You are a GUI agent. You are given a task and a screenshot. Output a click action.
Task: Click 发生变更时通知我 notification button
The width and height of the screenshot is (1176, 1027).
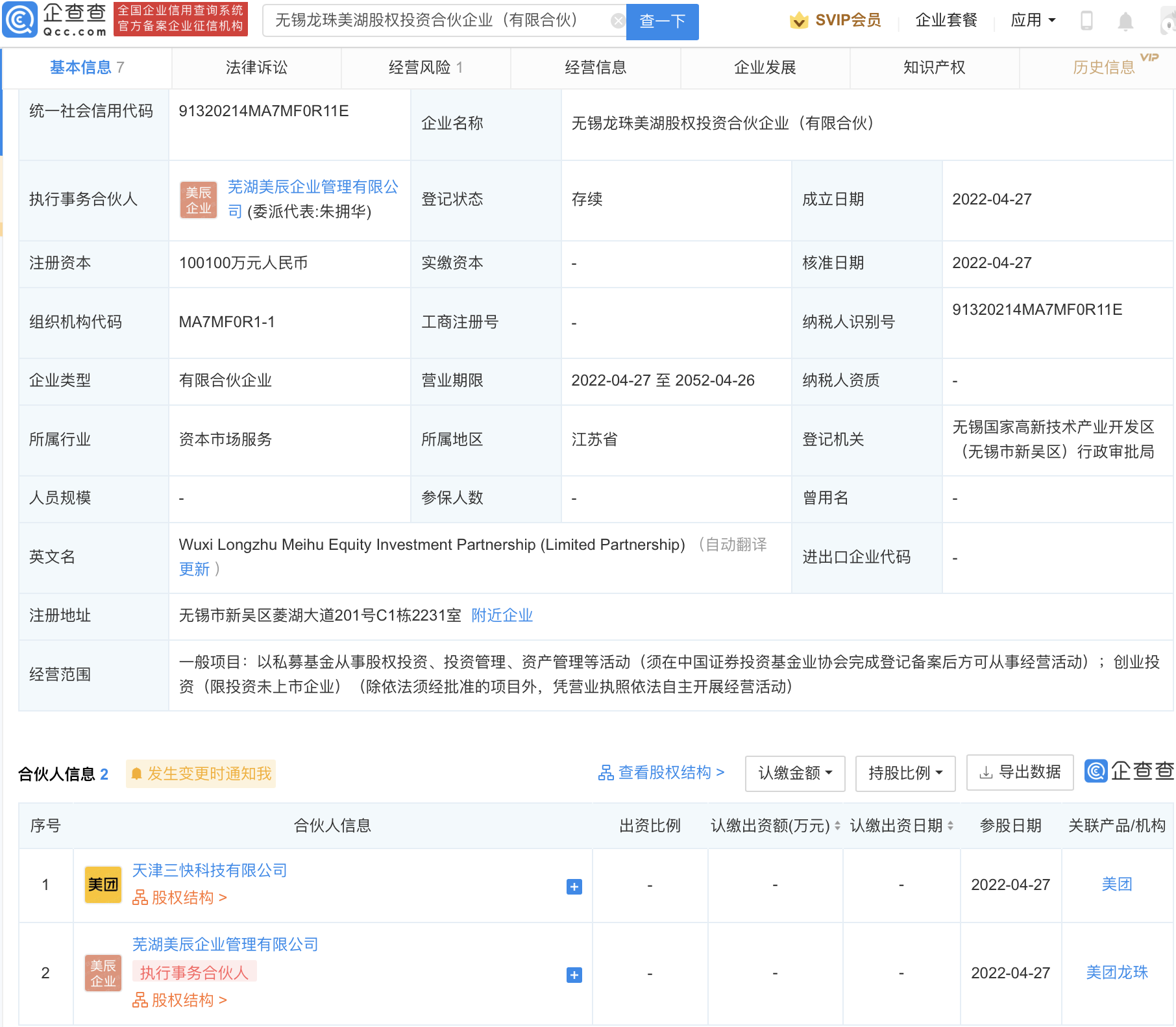coord(201,774)
